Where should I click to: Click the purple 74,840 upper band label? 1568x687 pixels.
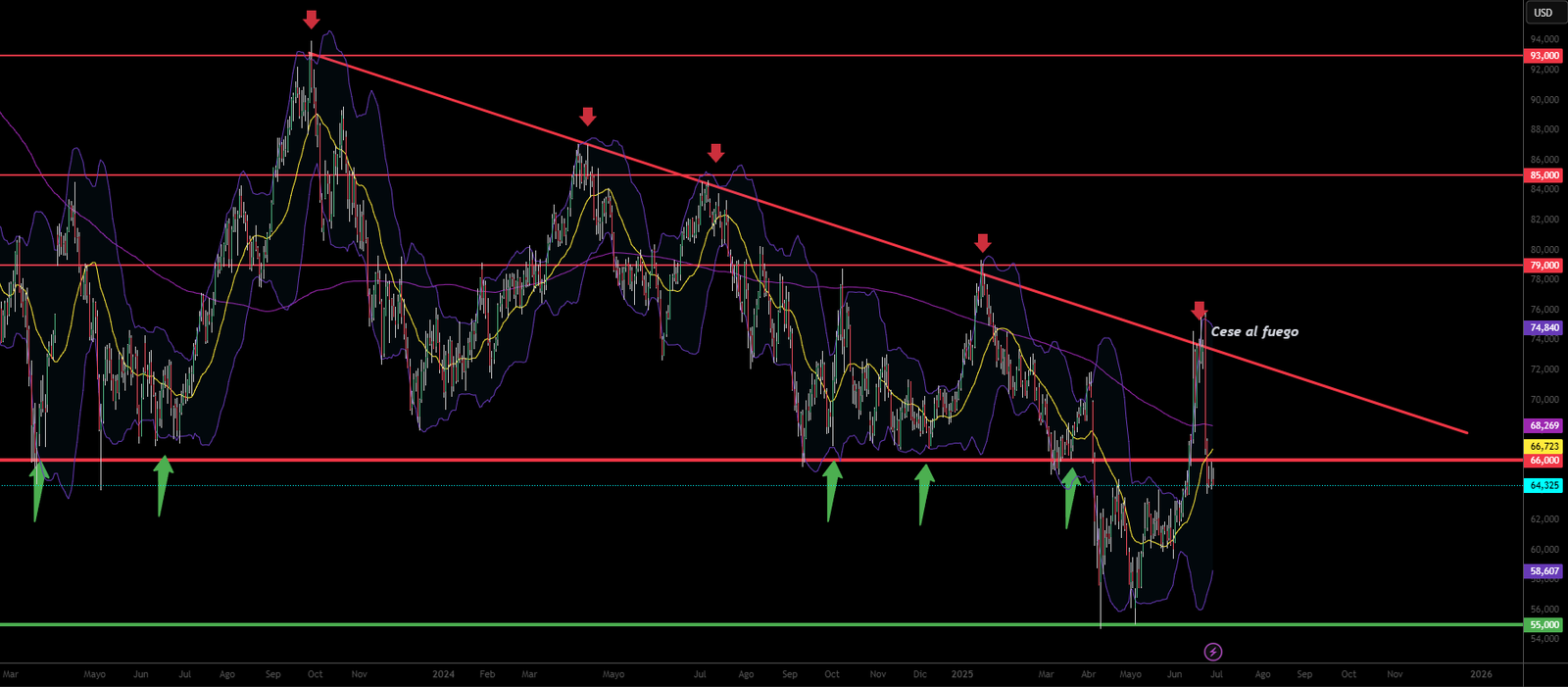[x=1543, y=328]
